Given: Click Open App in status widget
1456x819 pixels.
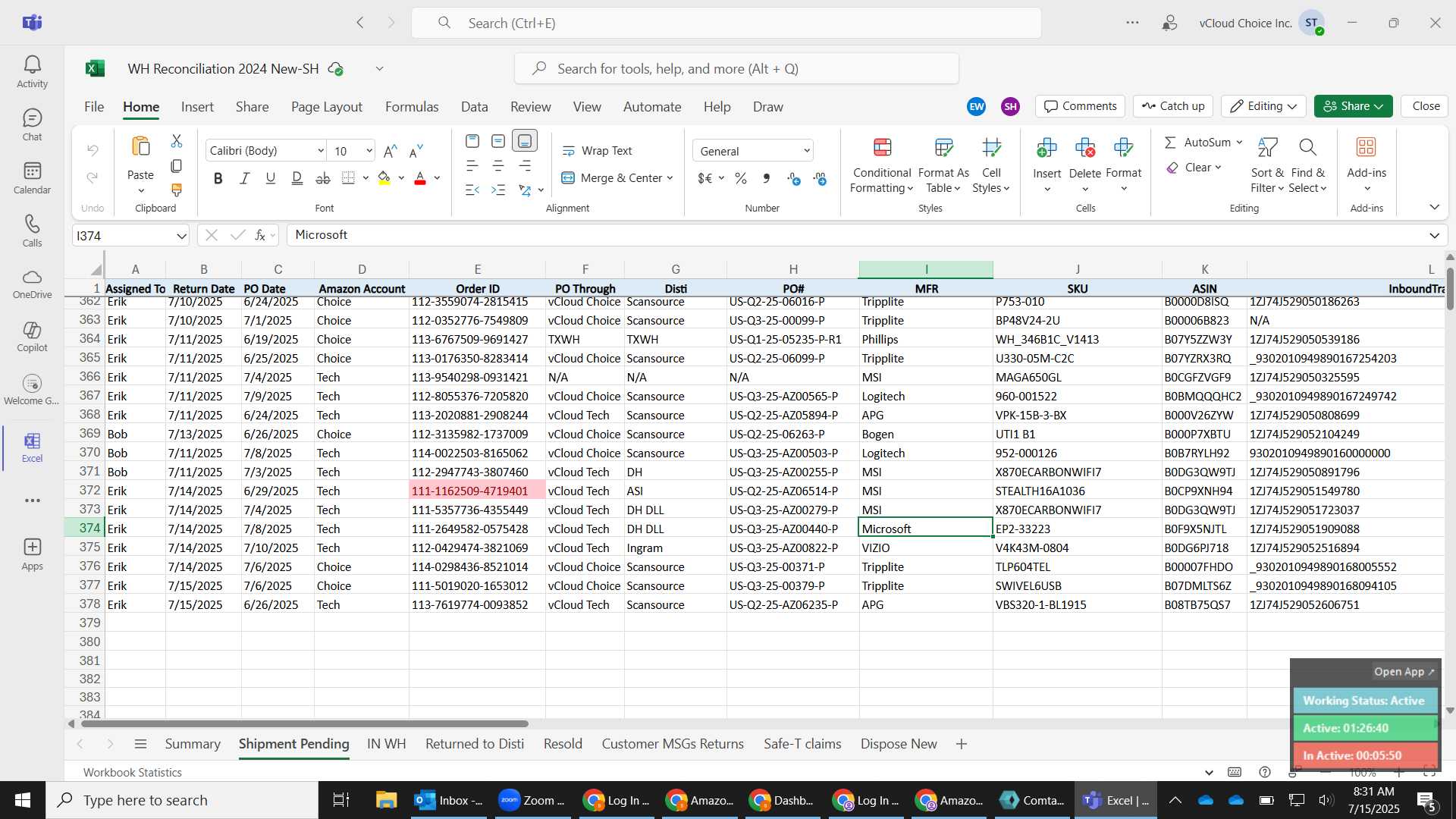Looking at the screenshot, I should (x=1404, y=672).
